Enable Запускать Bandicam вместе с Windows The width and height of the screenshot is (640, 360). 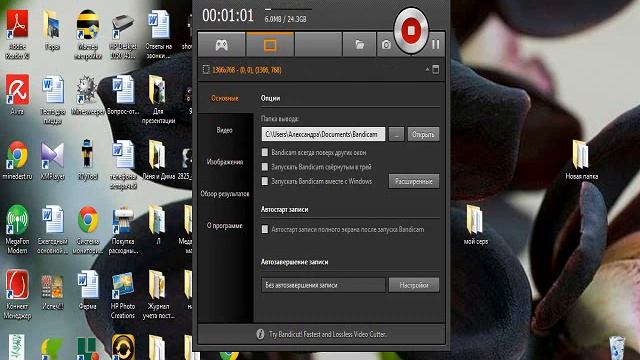click(264, 181)
